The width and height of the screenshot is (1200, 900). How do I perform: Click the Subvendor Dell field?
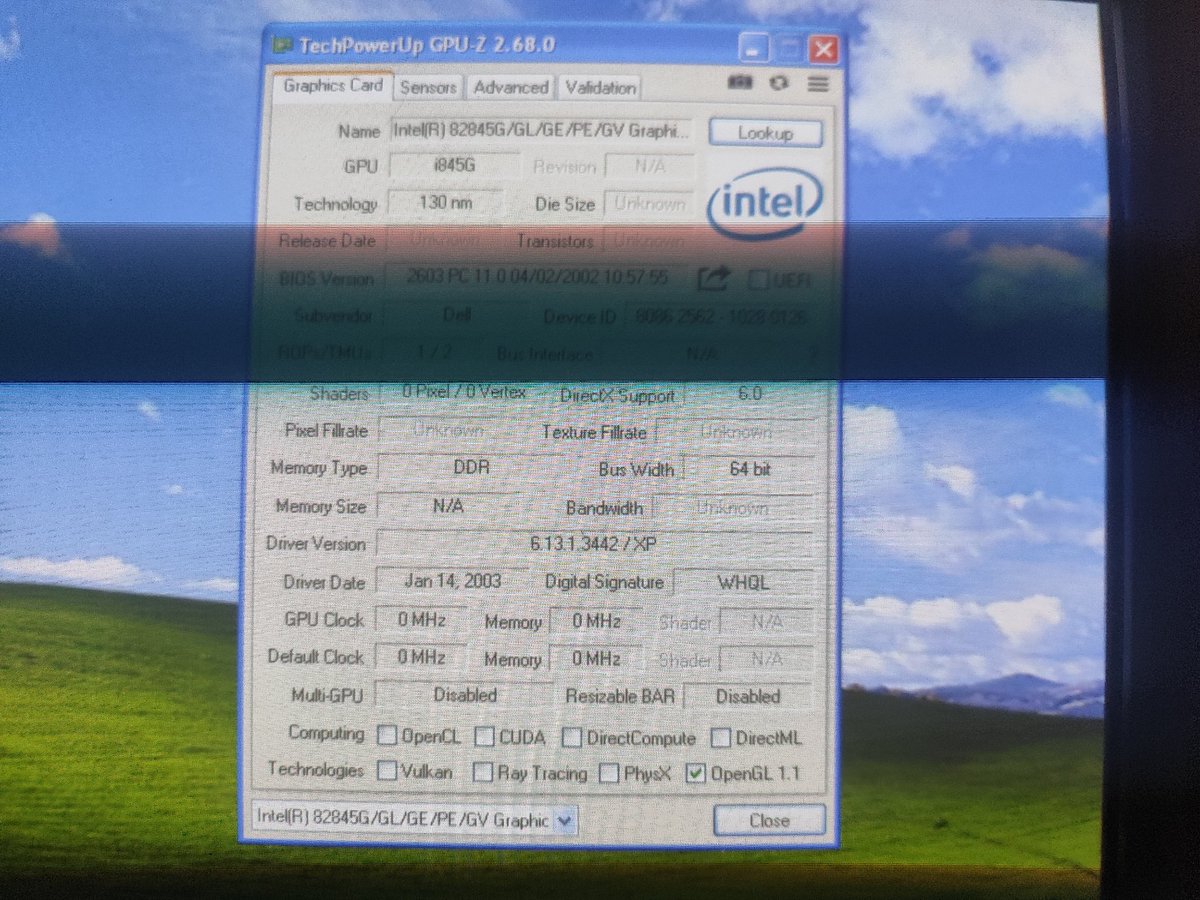(x=457, y=316)
